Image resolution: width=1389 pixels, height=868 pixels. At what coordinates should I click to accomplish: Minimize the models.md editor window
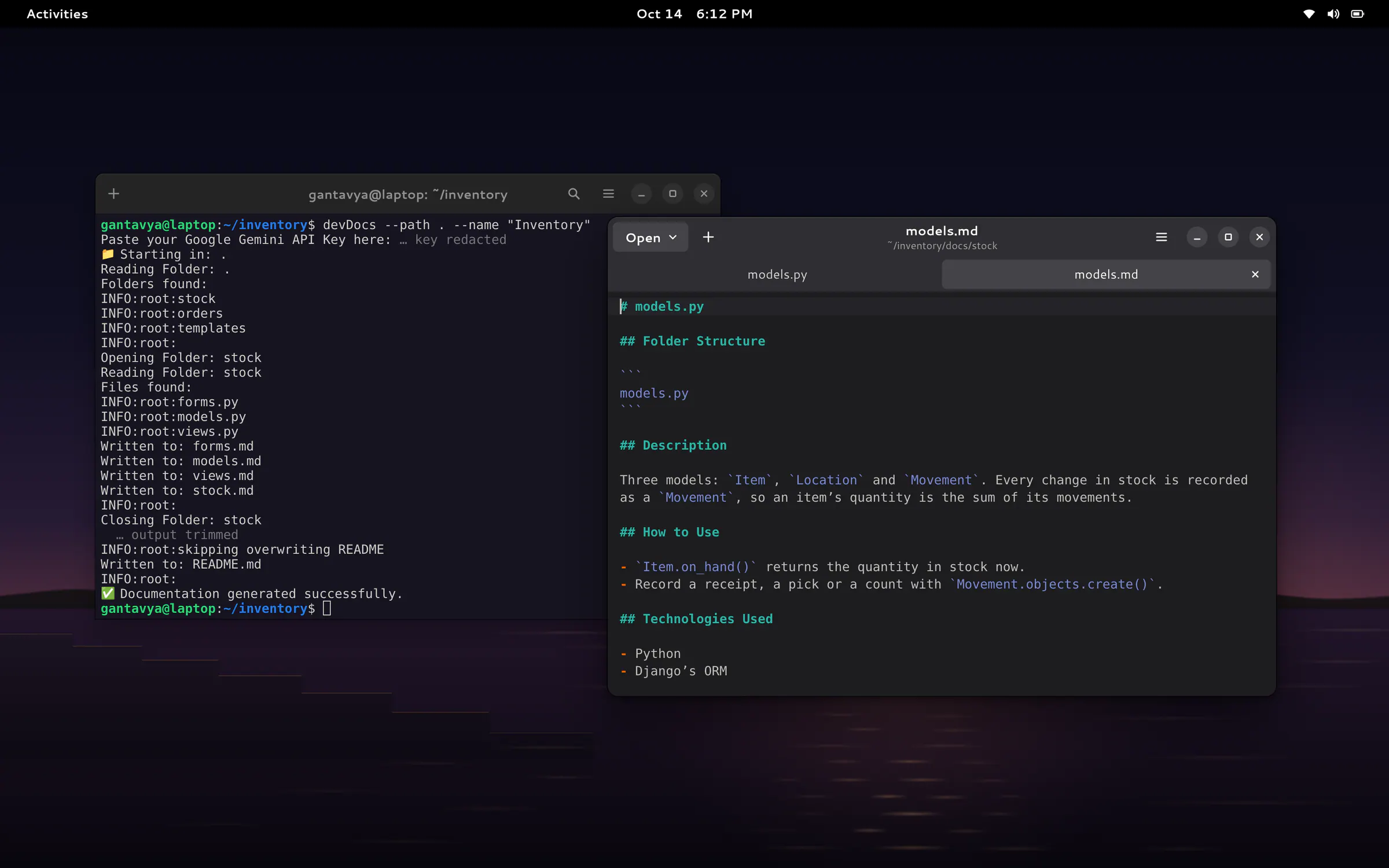[1197, 237]
